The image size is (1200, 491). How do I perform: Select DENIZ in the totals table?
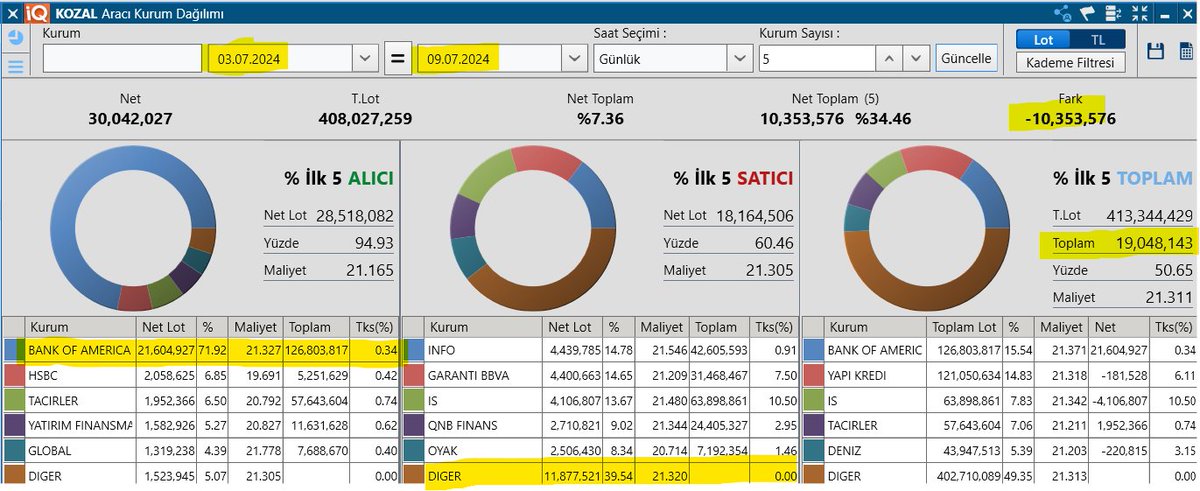click(x=999, y=450)
